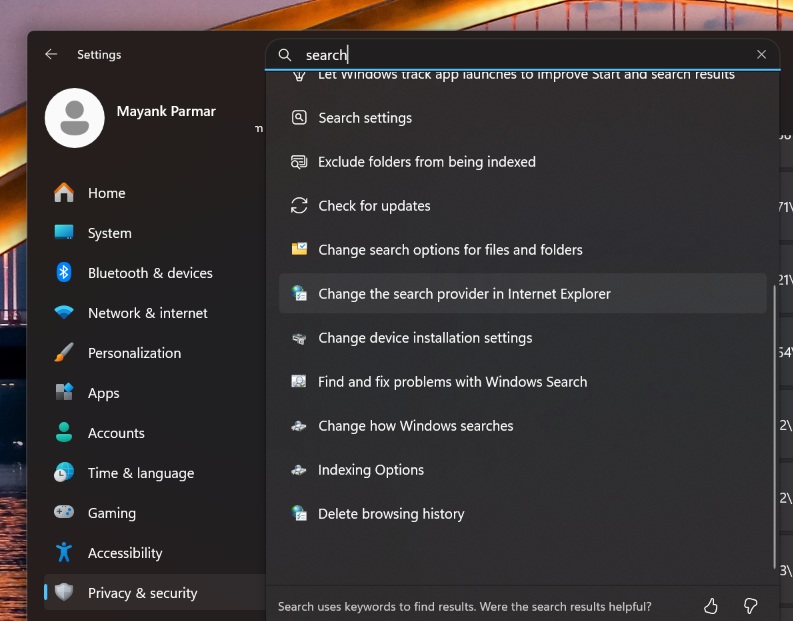This screenshot has height=621, width=793.
Task: Open Change the search provider in Internet Explorer
Action: pos(522,294)
